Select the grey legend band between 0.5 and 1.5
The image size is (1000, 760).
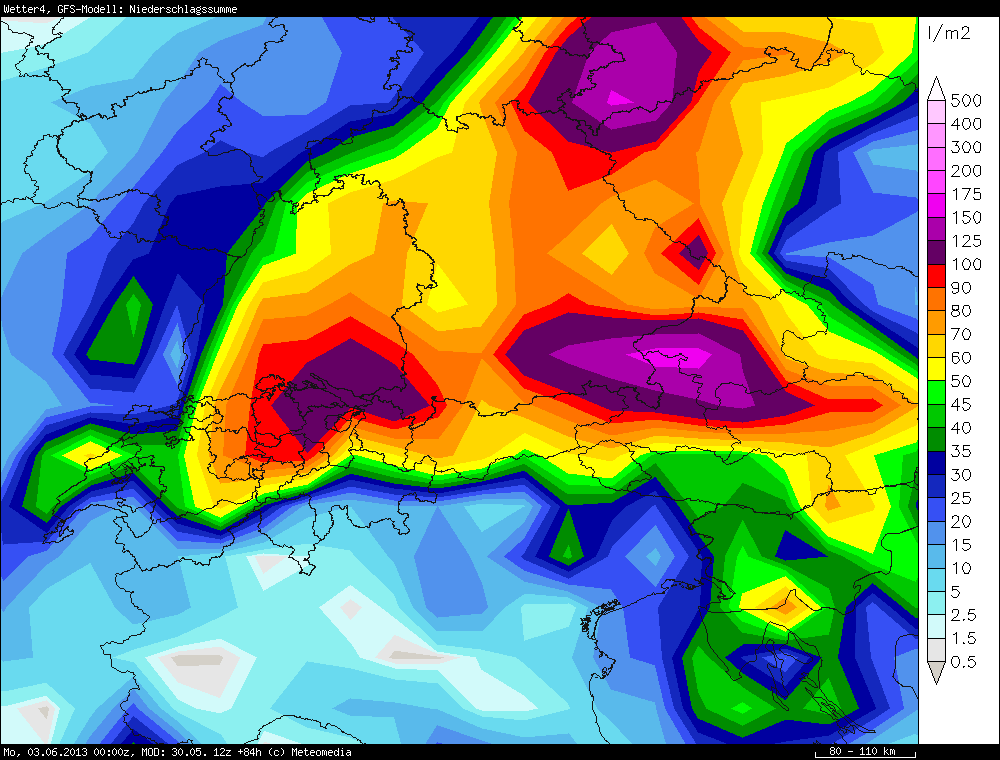tap(936, 651)
